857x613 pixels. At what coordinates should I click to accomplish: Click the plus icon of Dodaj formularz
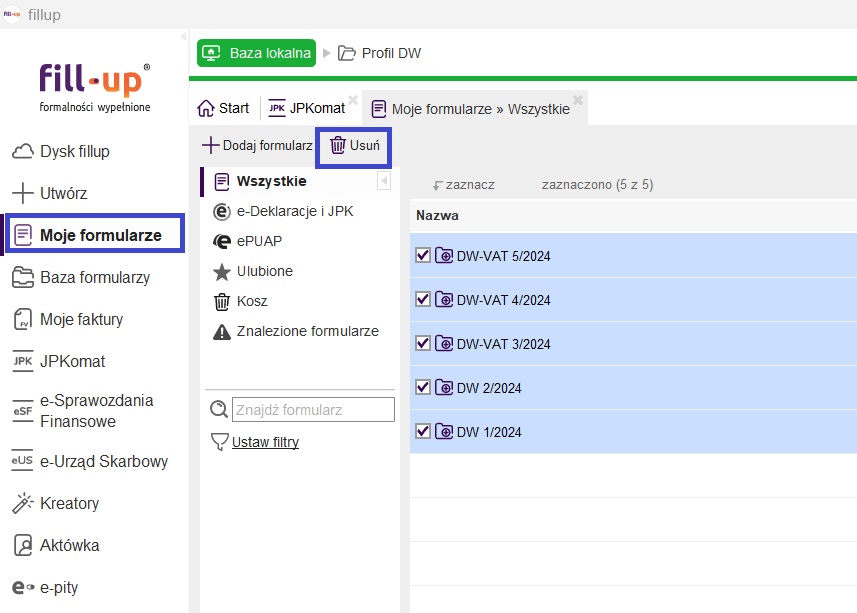210,145
